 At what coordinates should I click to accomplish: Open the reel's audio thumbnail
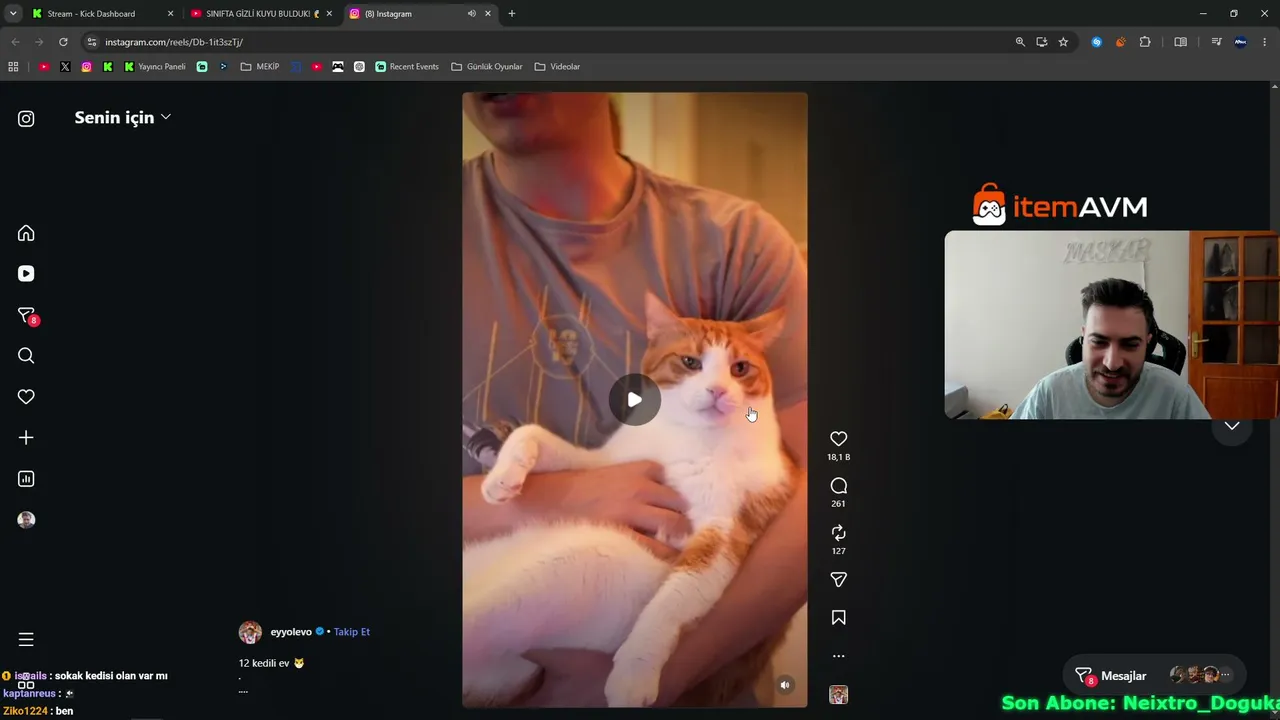tap(838, 695)
